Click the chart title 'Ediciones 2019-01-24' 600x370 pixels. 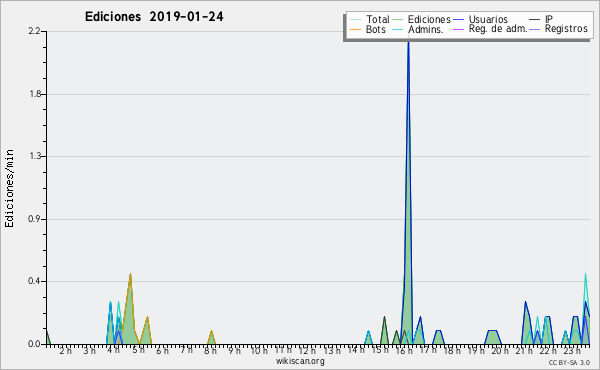point(154,17)
